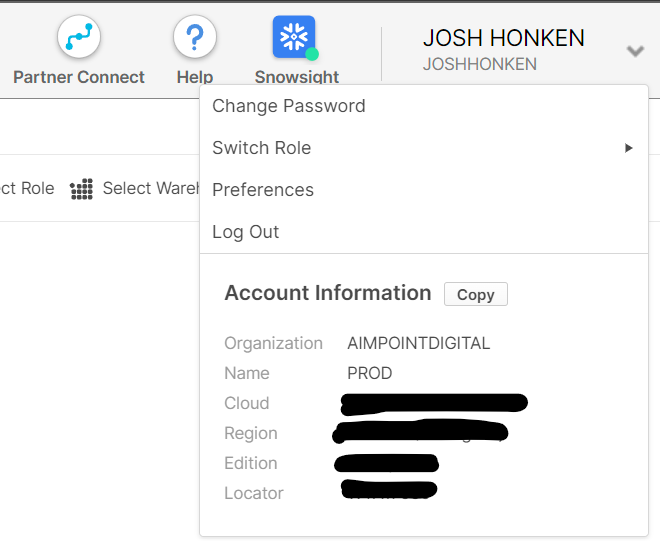The image size is (660, 541).
Task: Click the Region field label
Action: (251, 434)
